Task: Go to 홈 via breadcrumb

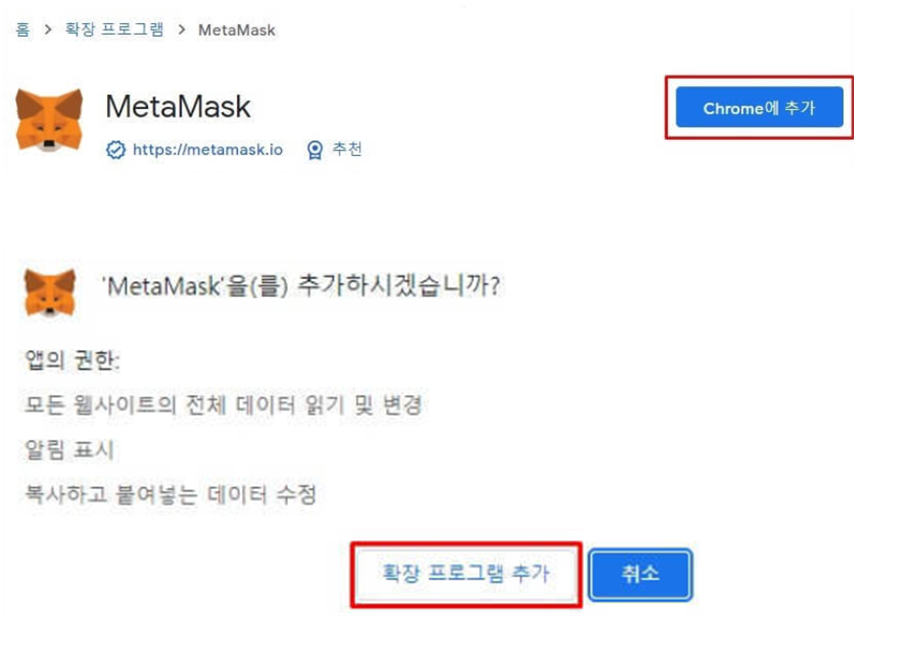Action: click(22, 29)
